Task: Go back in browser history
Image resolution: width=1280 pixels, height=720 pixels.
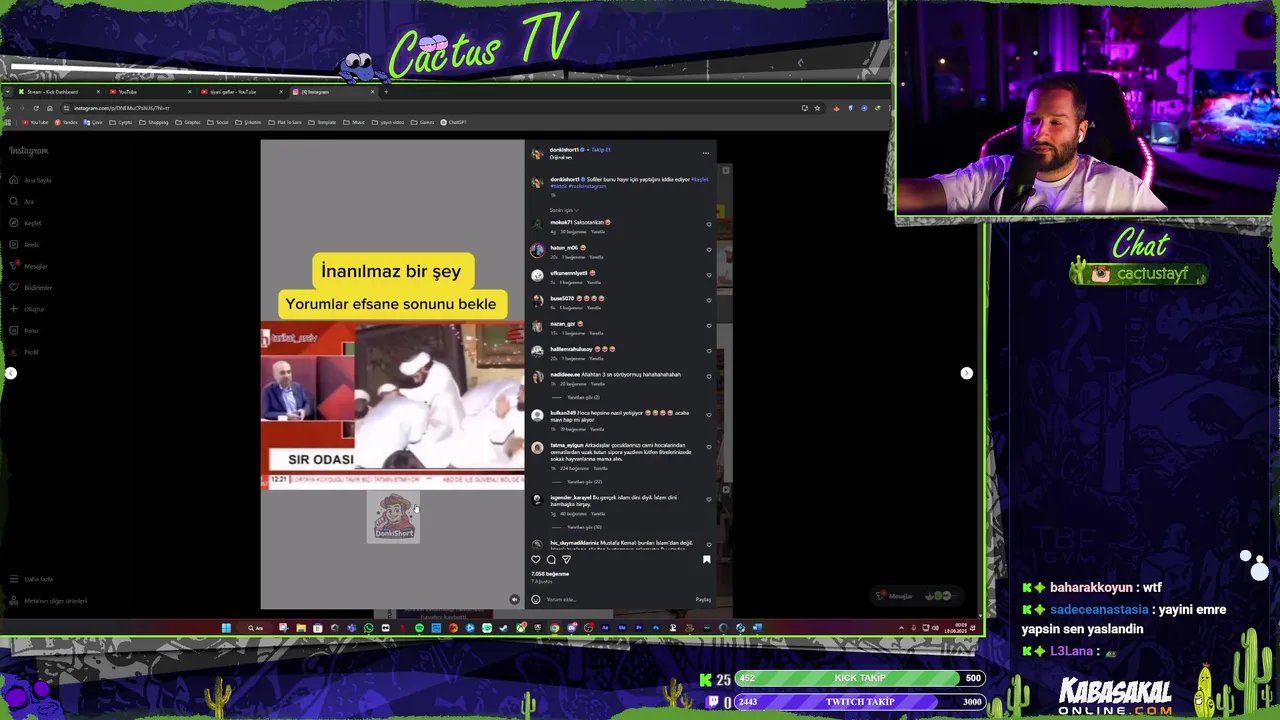Action: (x=9, y=108)
